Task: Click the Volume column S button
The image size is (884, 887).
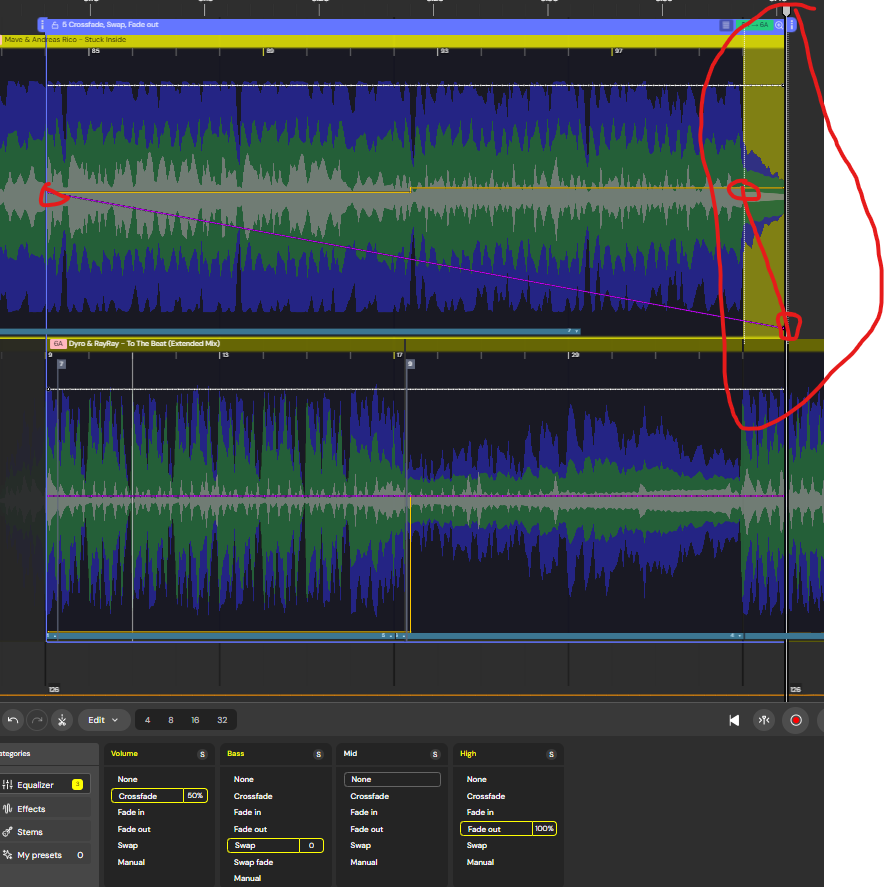Action: pos(202,754)
